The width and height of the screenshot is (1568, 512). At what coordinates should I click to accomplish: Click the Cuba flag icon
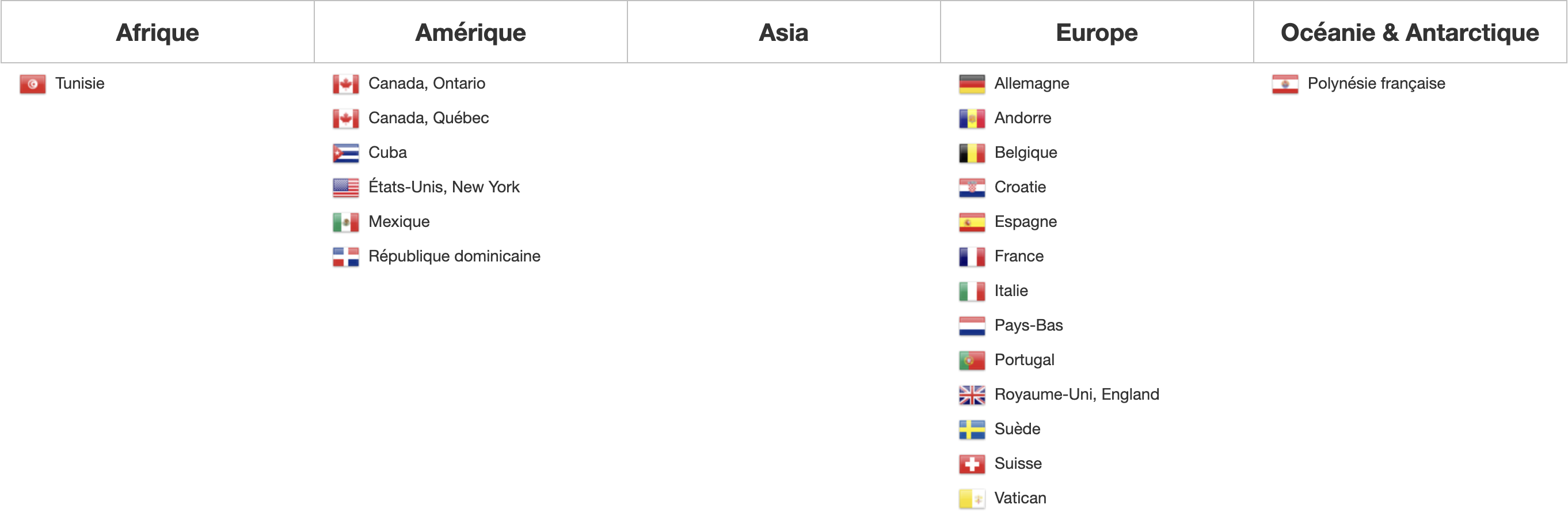pyautogui.click(x=346, y=153)
